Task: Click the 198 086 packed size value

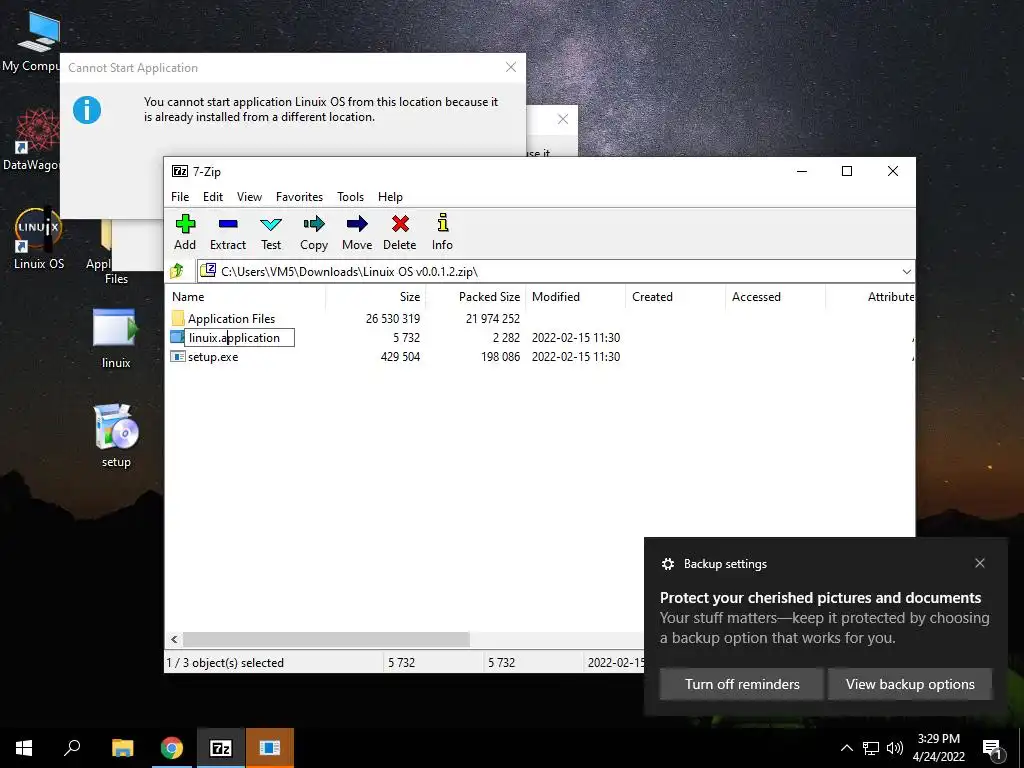Action: click(x=500, y=357)
